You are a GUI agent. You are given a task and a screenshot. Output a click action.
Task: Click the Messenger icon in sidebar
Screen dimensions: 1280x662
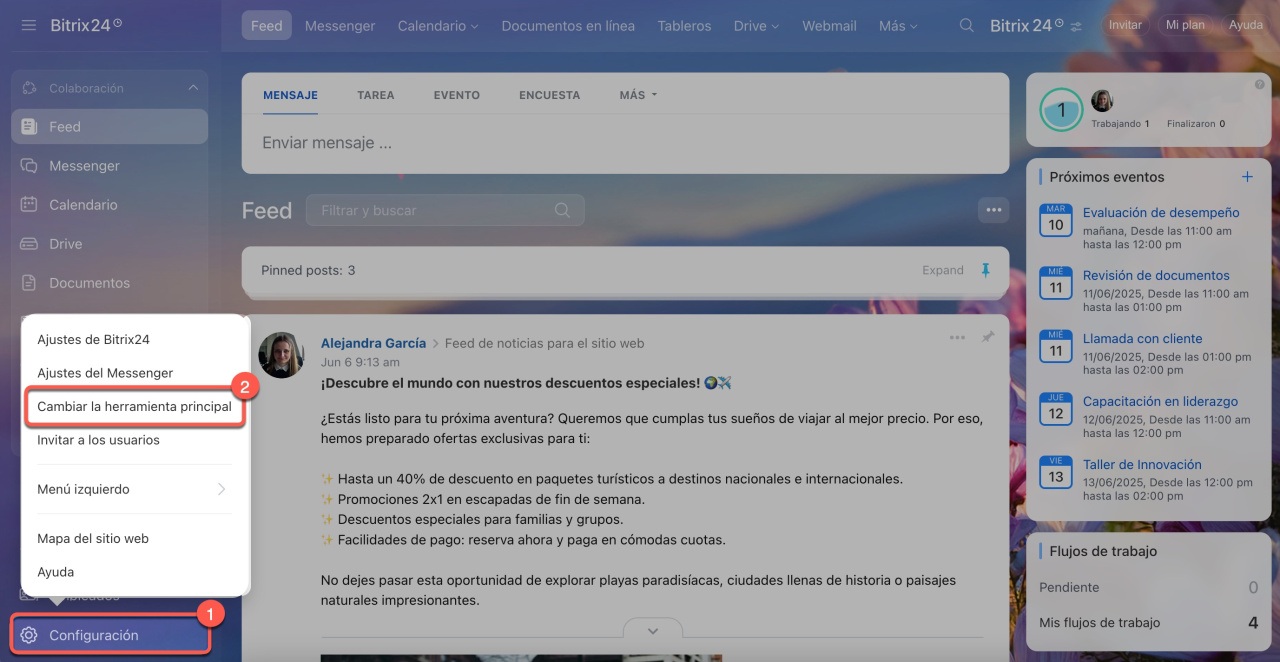click(x=30, y=166)
